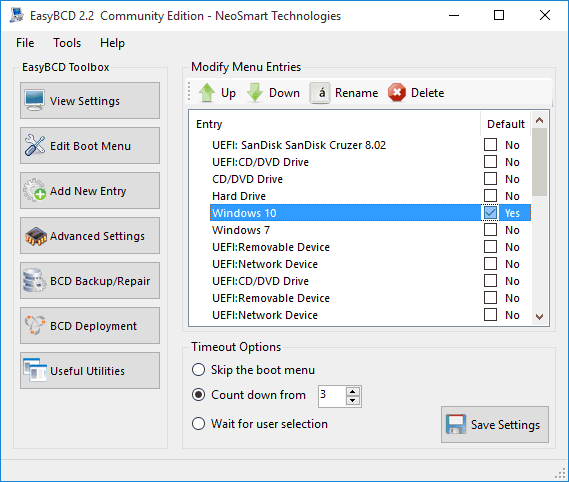Screen dimensions: 569x482
Task: Select UEFI: SanDisk SanDisk Cruzer 8.02 entry
Action: click(299, 144)
